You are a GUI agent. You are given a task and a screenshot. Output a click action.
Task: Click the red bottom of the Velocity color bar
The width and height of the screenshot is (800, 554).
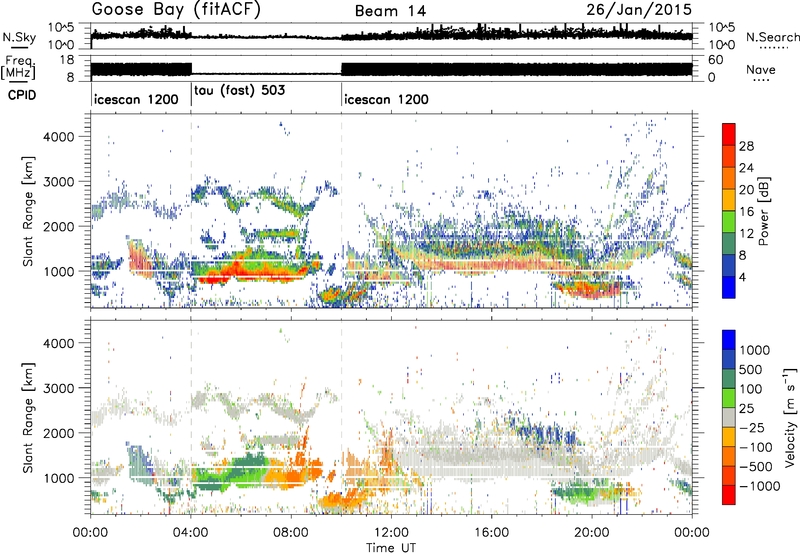[729, 495]
